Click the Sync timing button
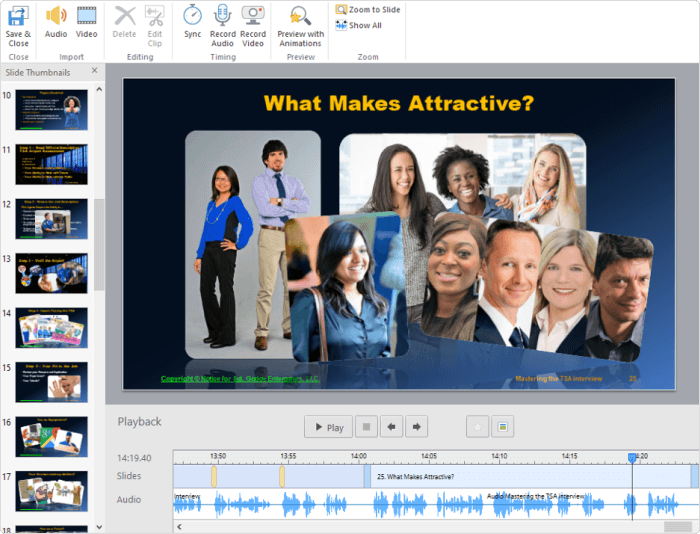The image size is (700, 534). pyautogui.click(x=192, y=21)
